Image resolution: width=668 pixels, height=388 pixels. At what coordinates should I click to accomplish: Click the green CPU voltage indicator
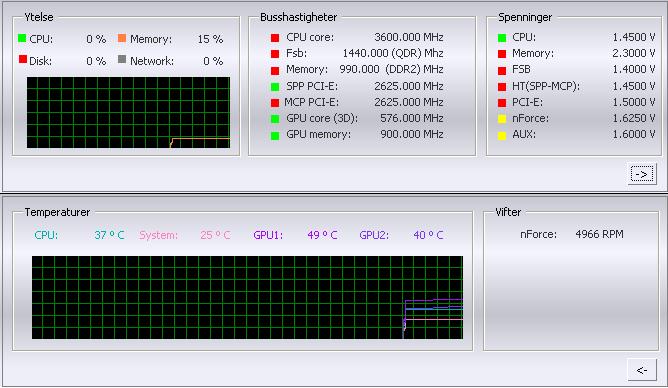(502, 38)
